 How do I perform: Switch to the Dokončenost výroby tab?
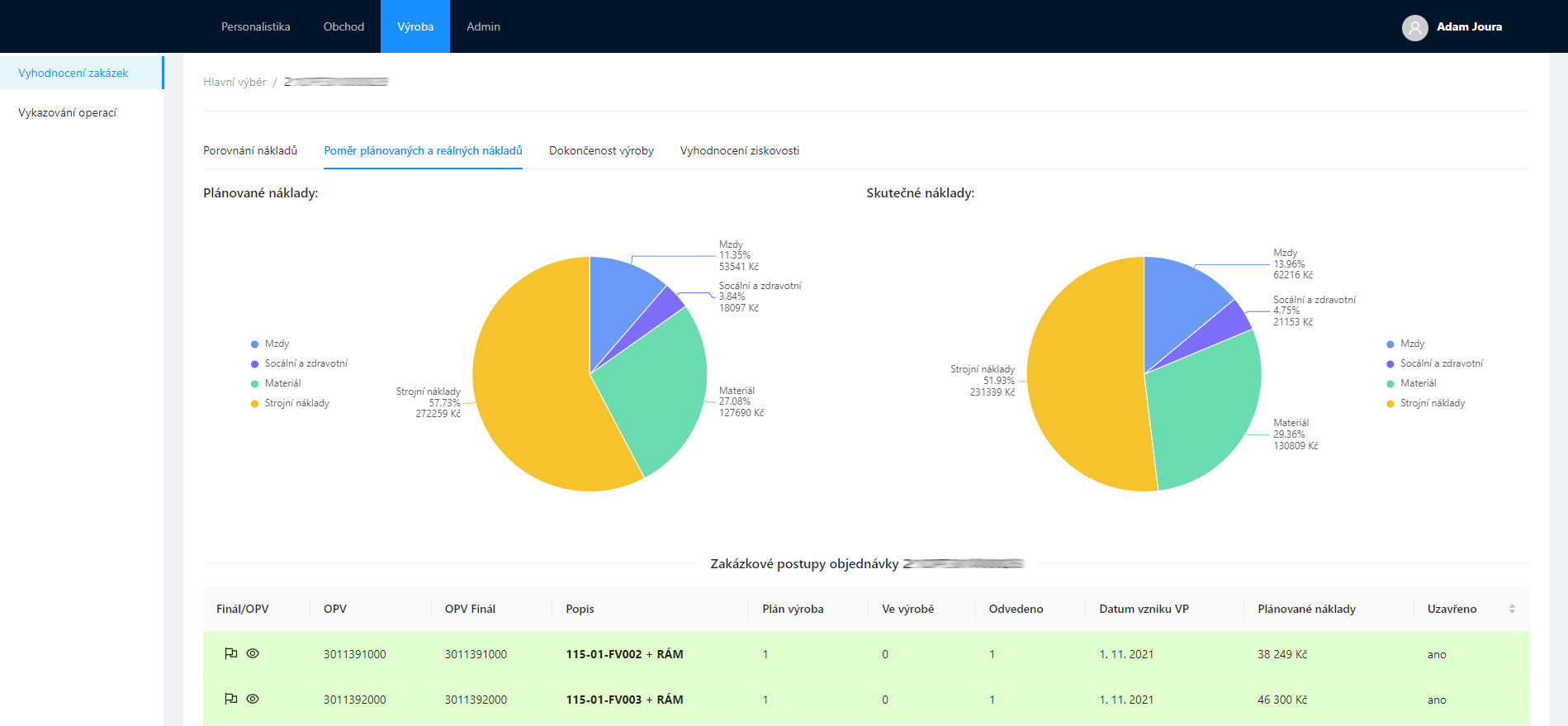click(601, 150)
